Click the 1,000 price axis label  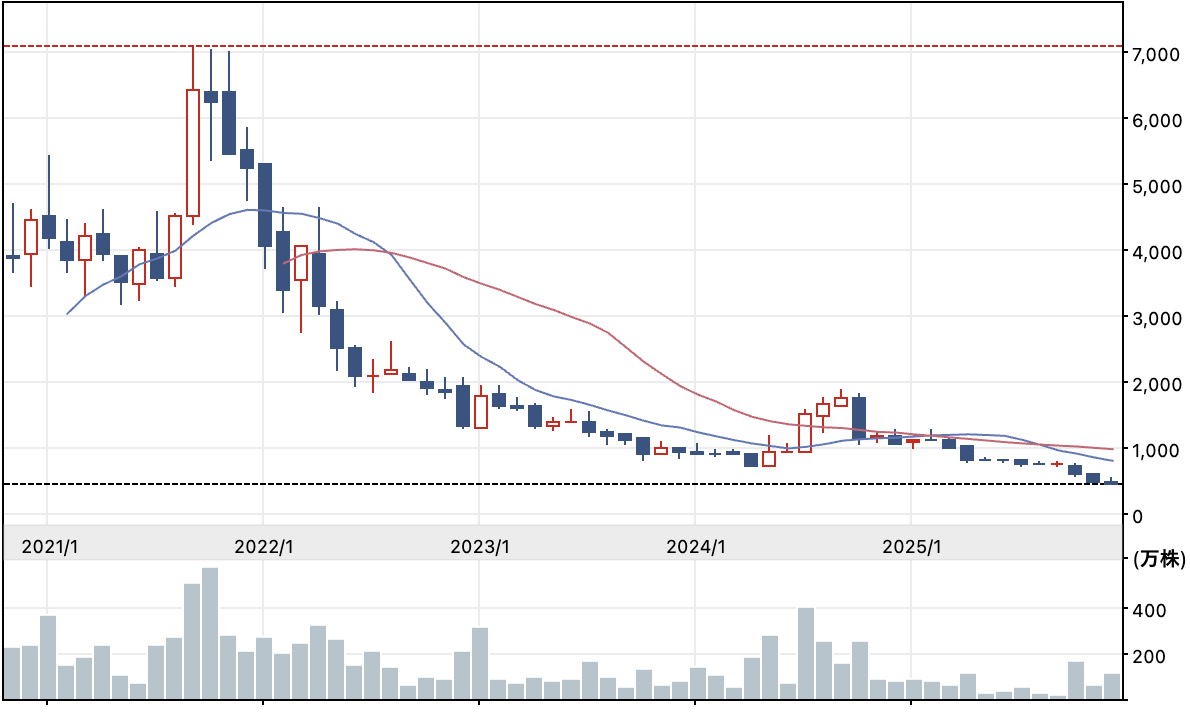tap(1156, 450)
